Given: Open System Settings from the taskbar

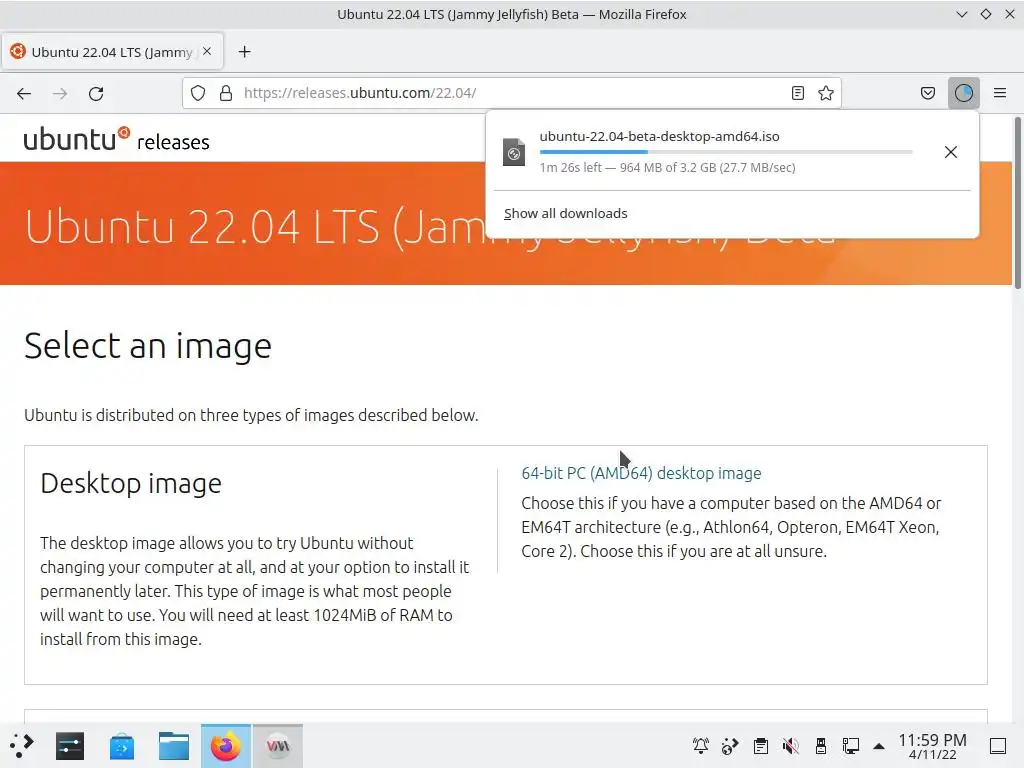Looking at the screenshot, I should click(x=70, y=746).
